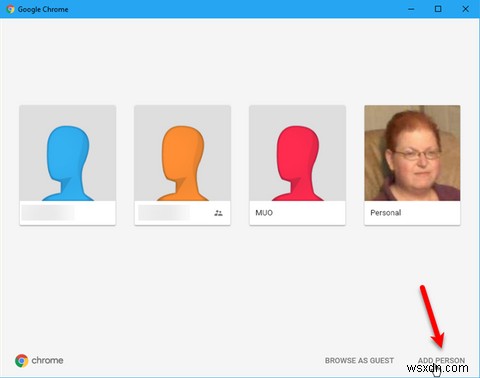
Task: Select the MUO profile with red avatar
Action: click(x=297, y=165)
